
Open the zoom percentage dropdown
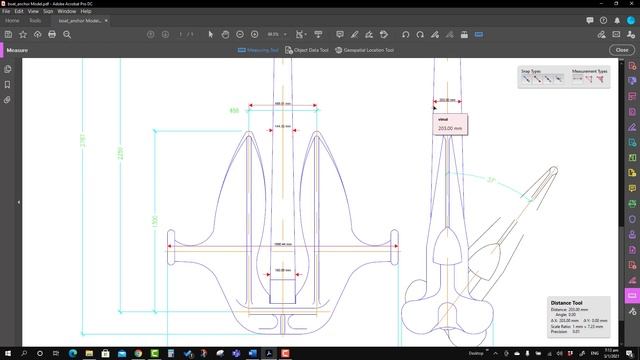coord(285,35)
